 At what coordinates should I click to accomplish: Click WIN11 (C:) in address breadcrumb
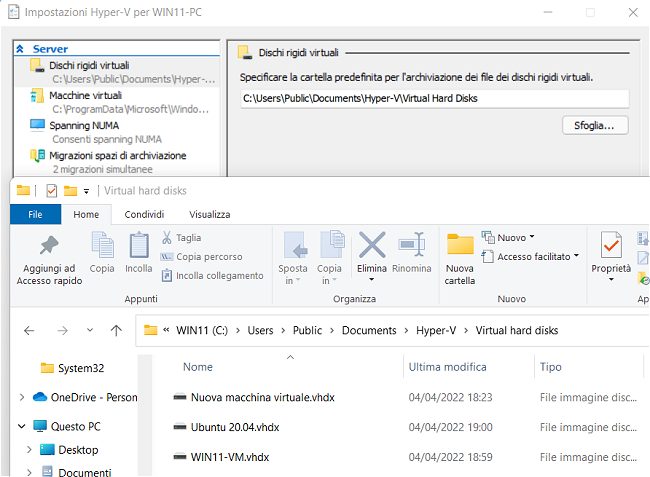tap(202, 330)
